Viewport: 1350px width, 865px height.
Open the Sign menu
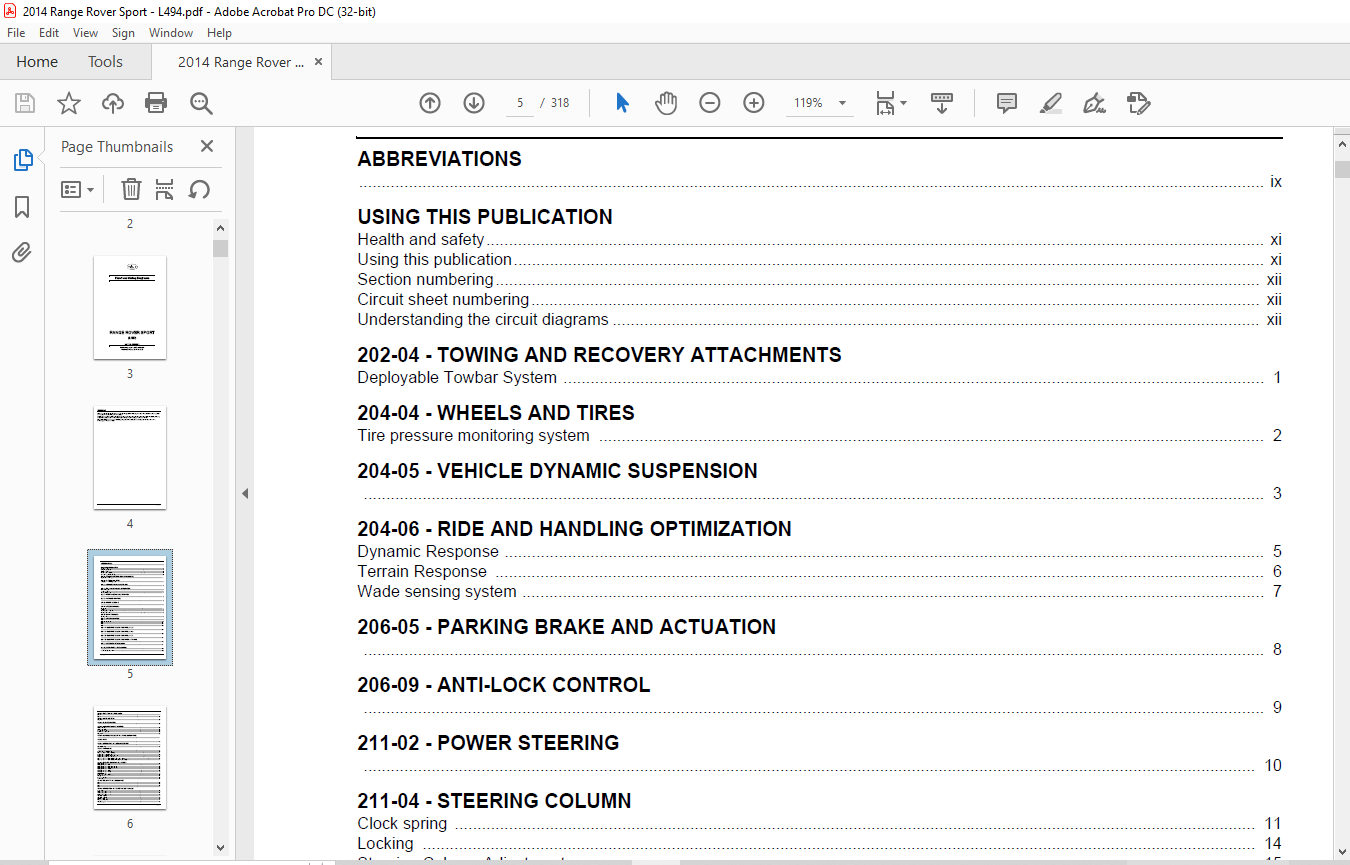pos(123,33)
